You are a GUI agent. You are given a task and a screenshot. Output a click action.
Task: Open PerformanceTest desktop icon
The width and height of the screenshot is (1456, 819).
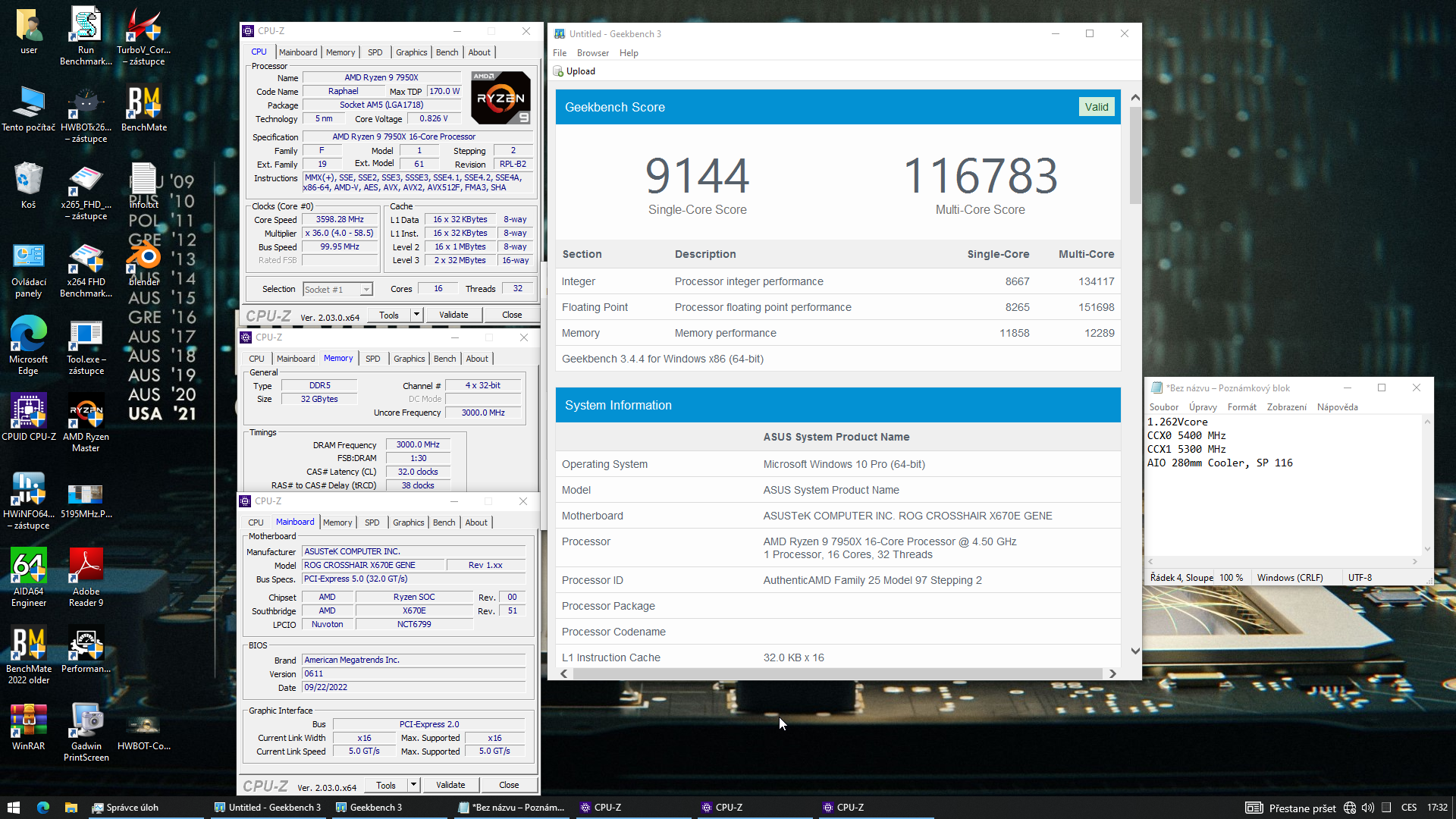coord(86,651)
